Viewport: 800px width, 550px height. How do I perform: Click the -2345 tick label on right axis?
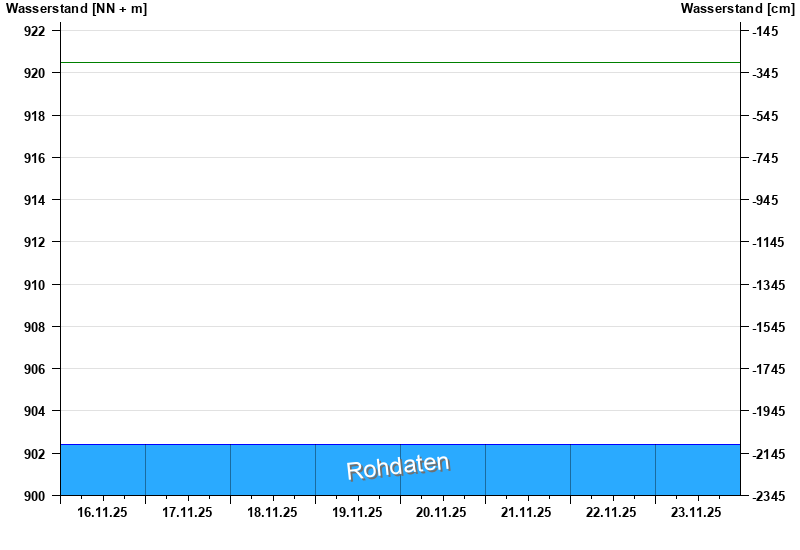tap(768, 496)
